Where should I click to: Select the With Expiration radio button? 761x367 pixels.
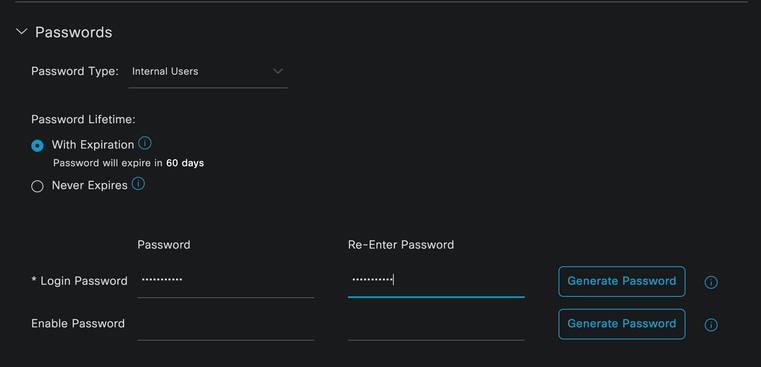tap(37, 146)
